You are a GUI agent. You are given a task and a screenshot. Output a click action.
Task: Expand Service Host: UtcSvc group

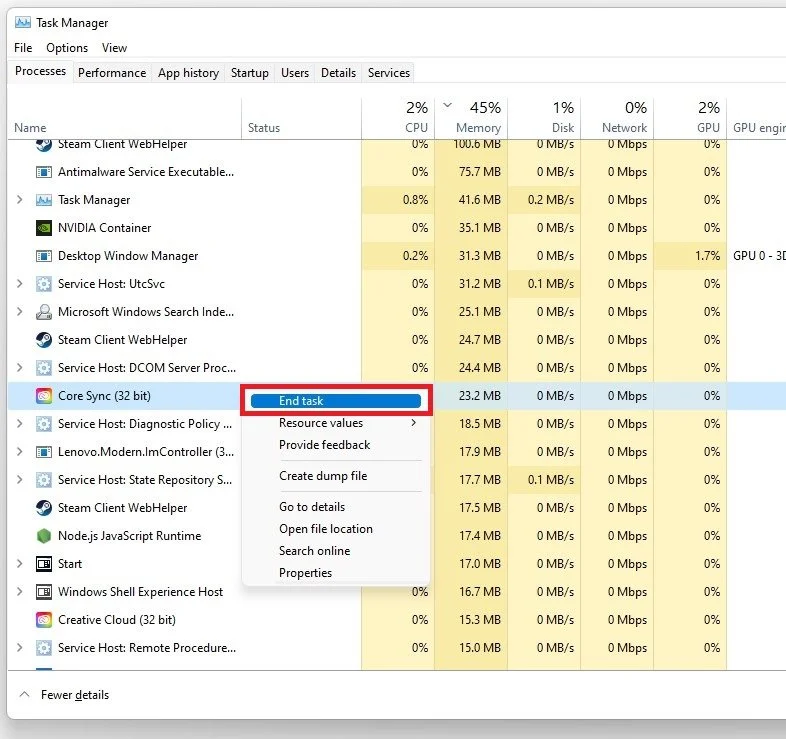coord(20,284)
